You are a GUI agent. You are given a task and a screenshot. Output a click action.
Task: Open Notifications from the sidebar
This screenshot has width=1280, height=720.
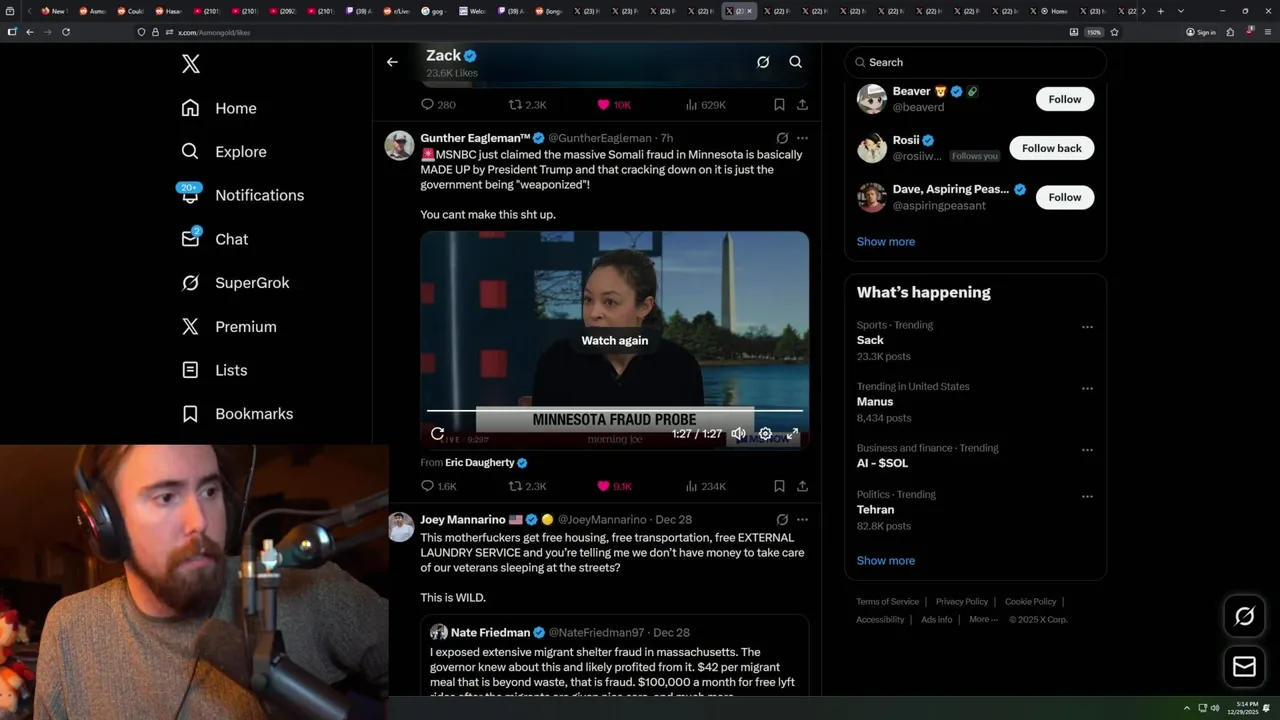click(242, 195)
